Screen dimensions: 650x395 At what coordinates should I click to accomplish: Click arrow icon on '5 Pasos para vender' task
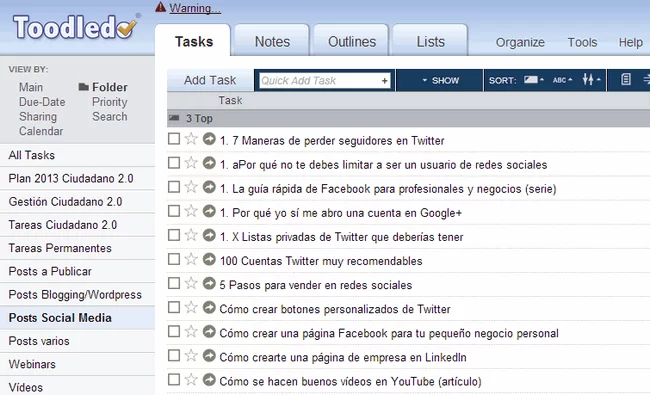click(x=209, y=283)
